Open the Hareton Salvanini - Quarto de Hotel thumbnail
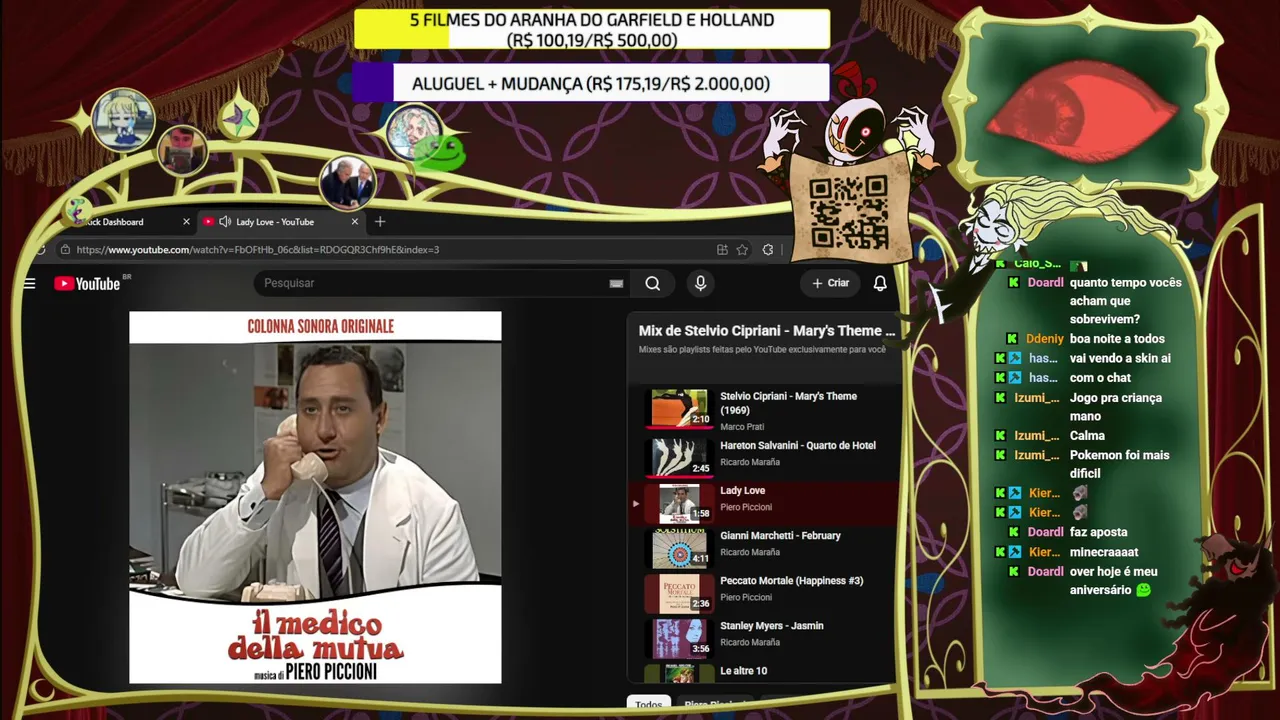The width and height of the screenshot is (1280, 720). click(679, 456)
